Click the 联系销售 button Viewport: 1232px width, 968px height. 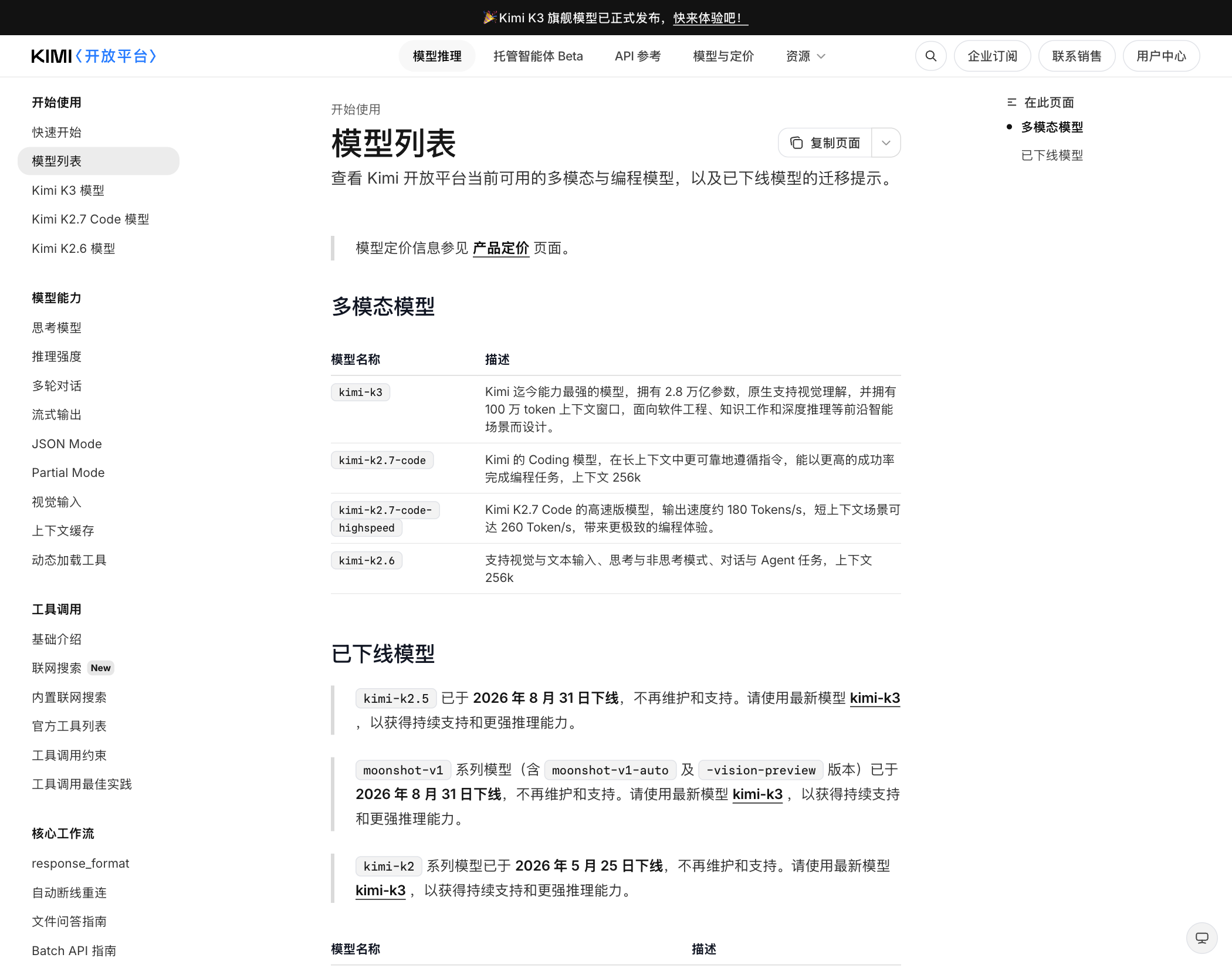(1077, 56)
